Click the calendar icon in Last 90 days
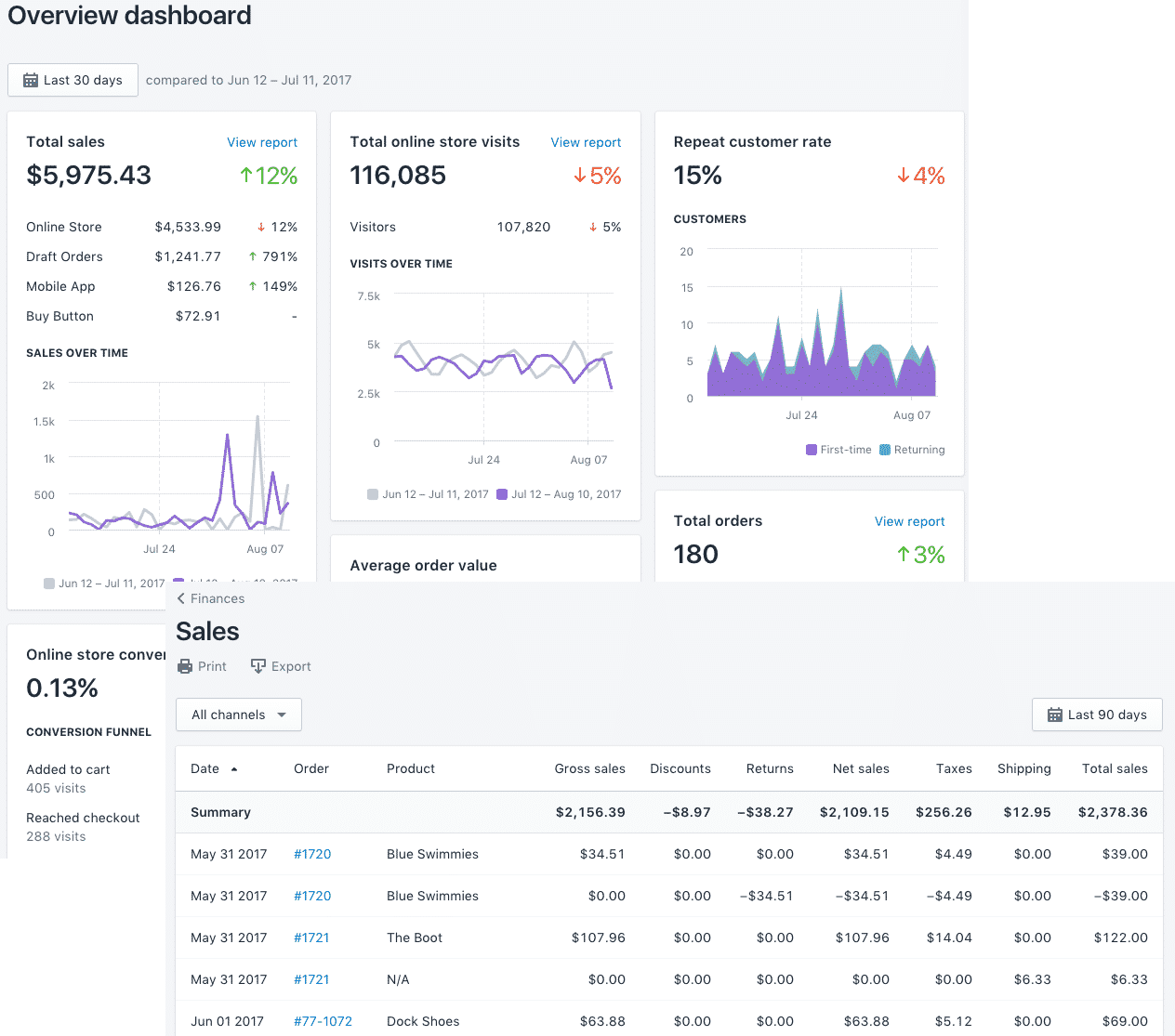 (1055, 715)
